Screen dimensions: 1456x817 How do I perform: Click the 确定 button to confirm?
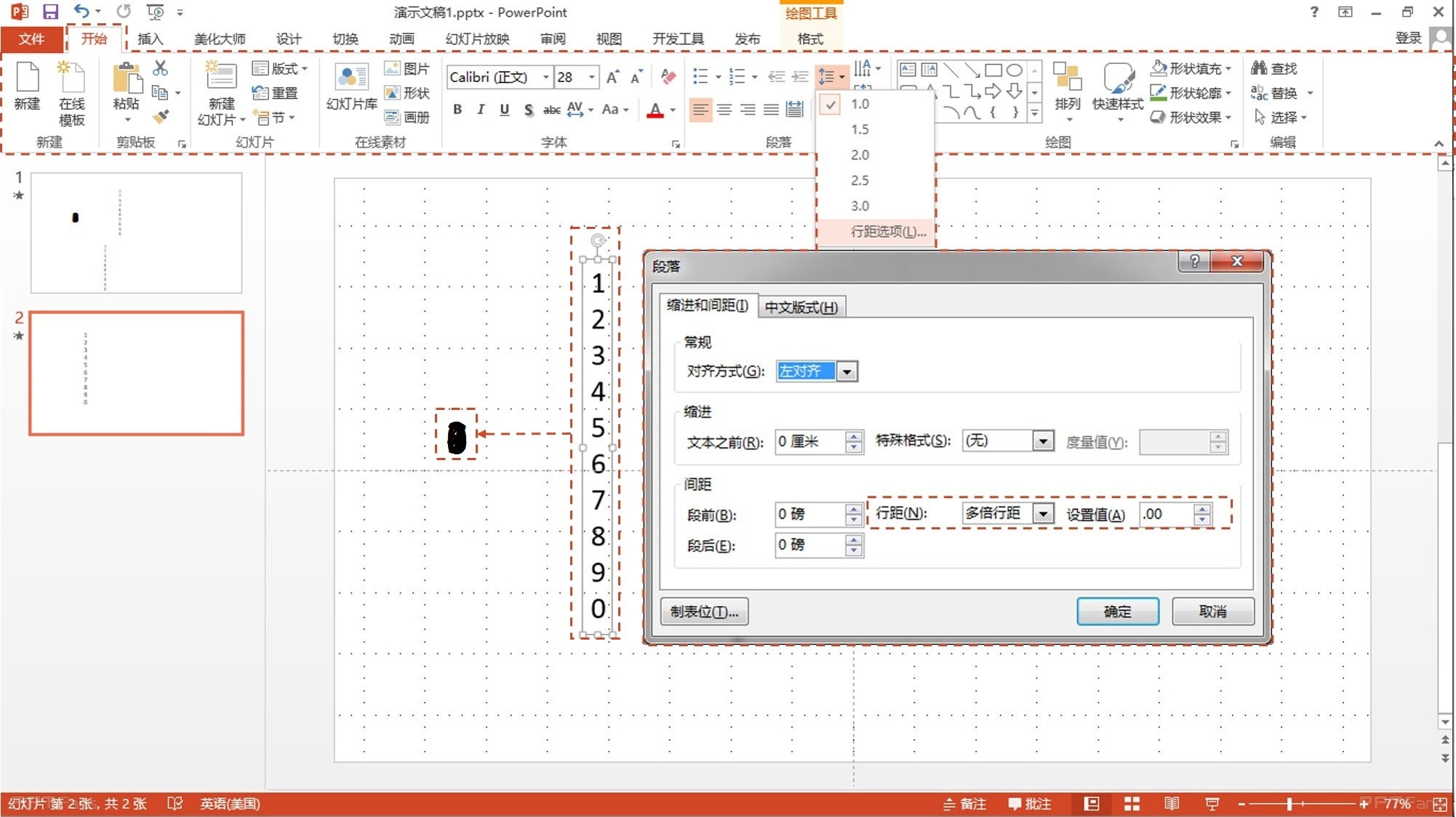1117,612
